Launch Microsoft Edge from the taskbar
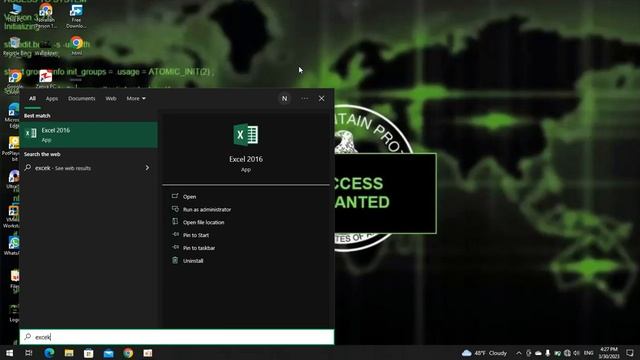This screenshot has height=360, width=640. [49, 353]
